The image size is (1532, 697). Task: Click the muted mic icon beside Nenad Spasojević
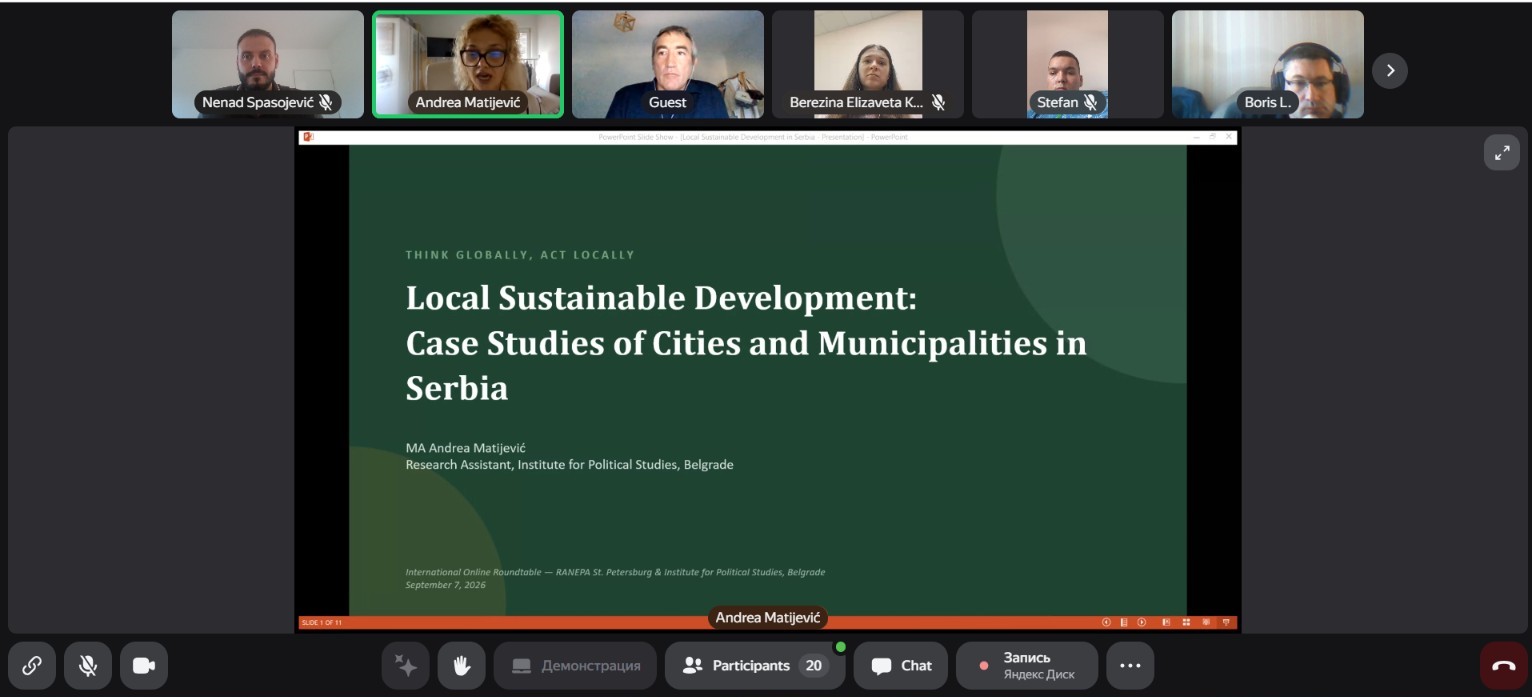pyautogui.click(x=326, y=102)
